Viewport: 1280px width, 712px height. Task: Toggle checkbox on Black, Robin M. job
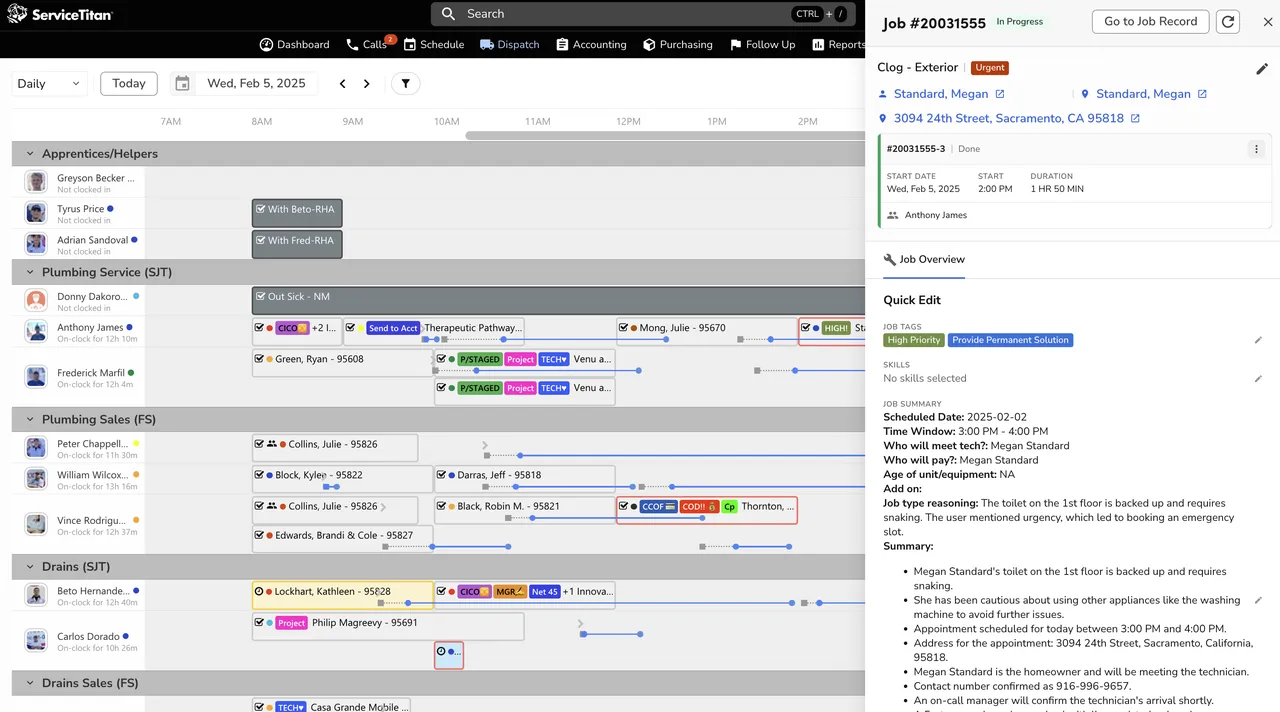pyautogui.click(x=442, y=506)
